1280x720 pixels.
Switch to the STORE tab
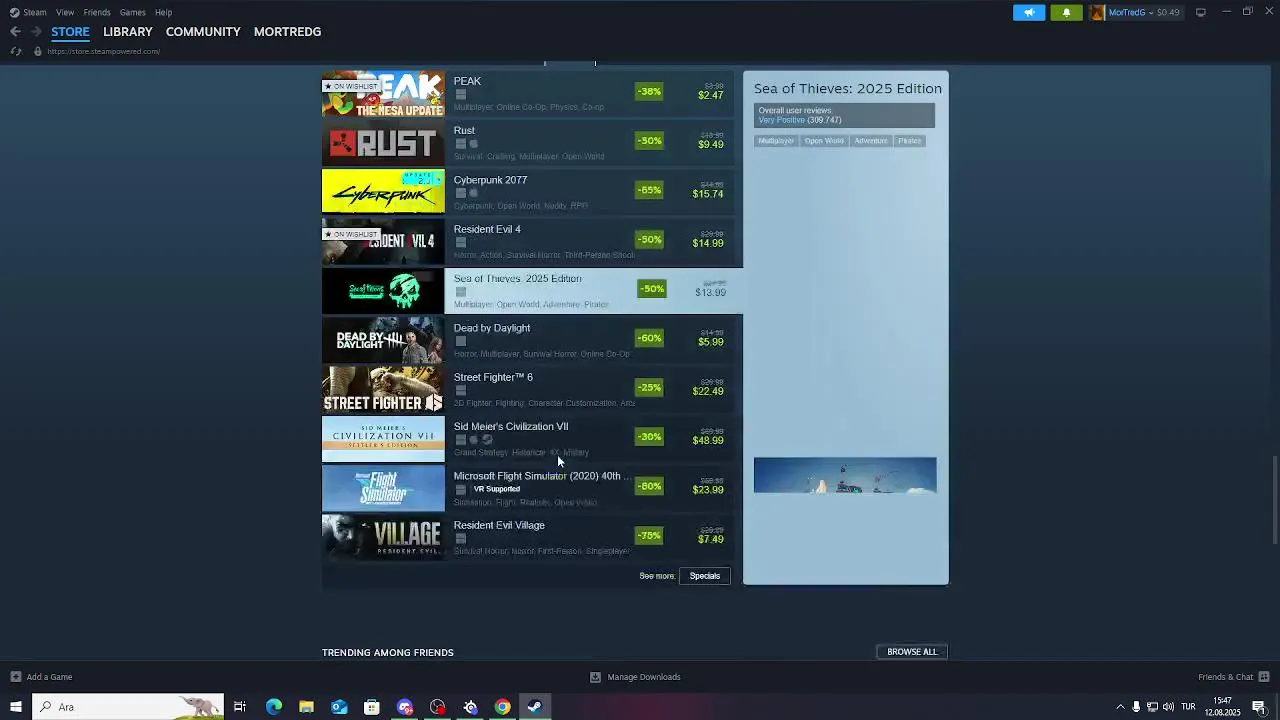click(70, 32)
